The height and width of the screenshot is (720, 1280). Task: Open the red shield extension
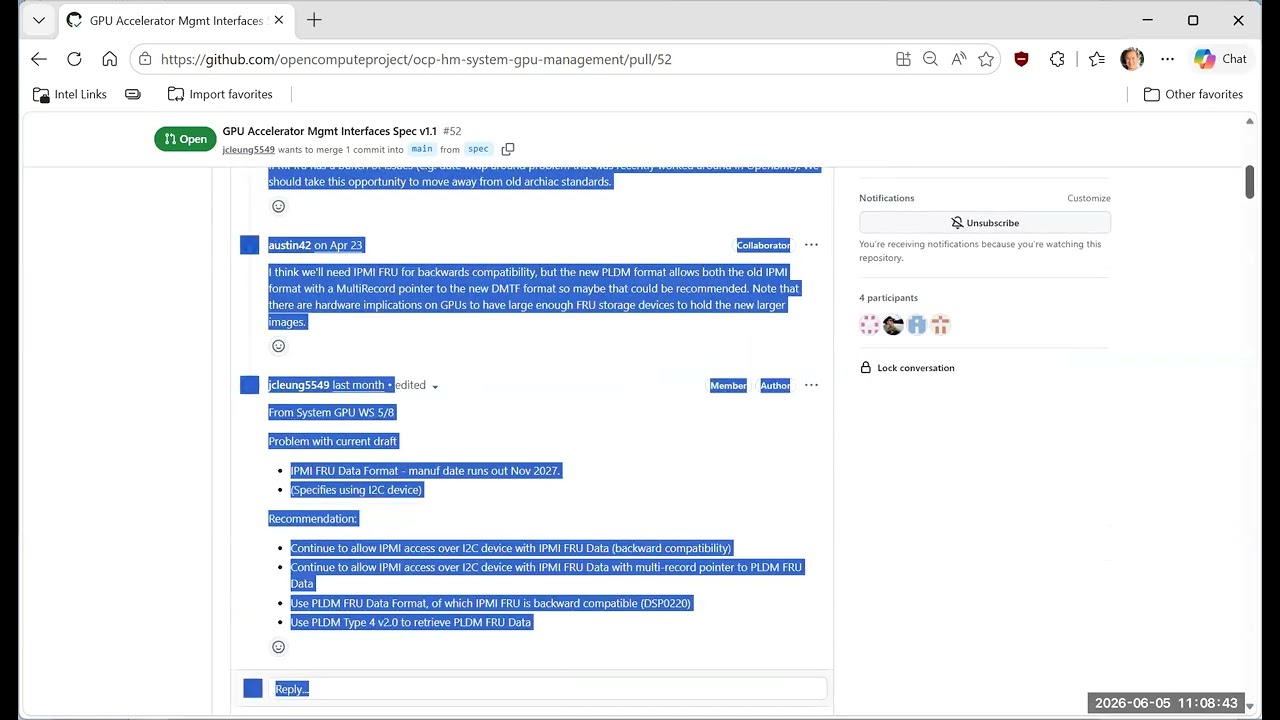coord(1021,59)
